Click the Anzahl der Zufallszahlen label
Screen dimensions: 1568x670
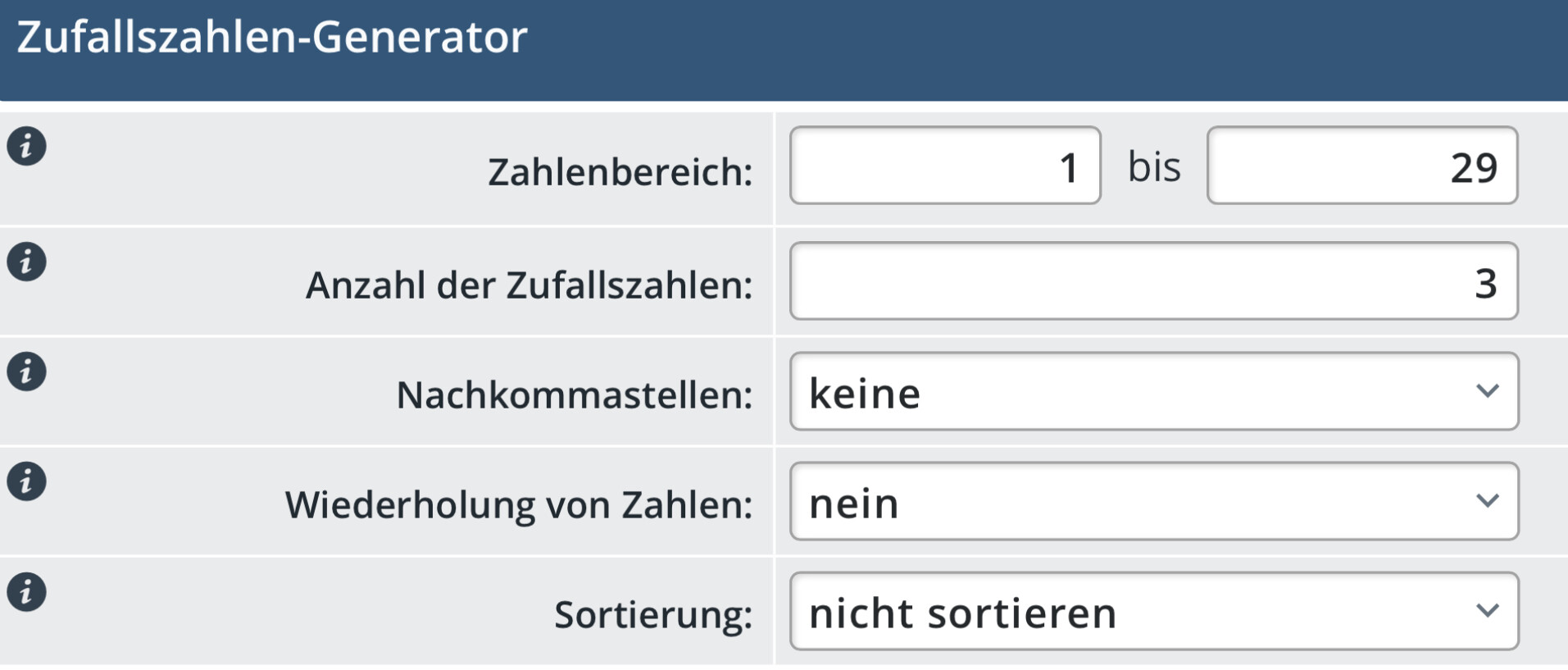pyautogui.click(x=529, y=285)
